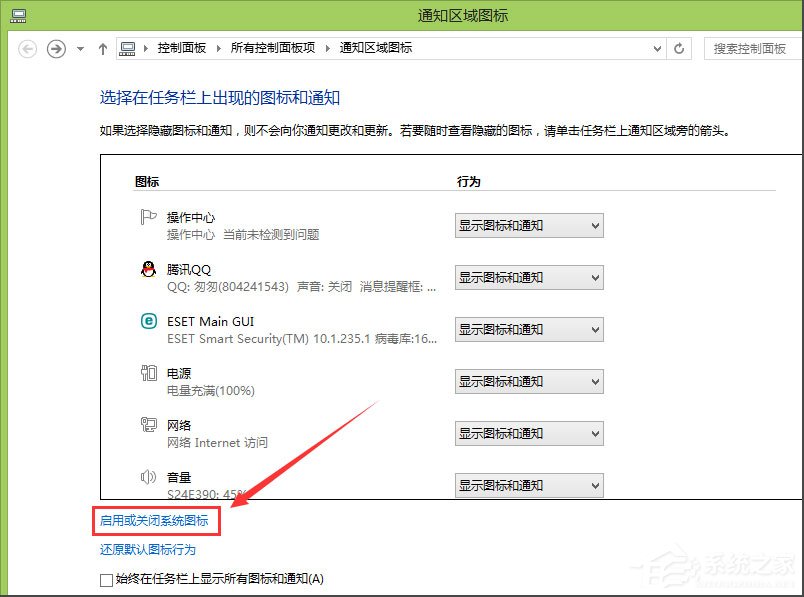Enable 始终在任务栏上显示所有图标和通知
This screenshot has height=597, width=804.
pos(105,580)
